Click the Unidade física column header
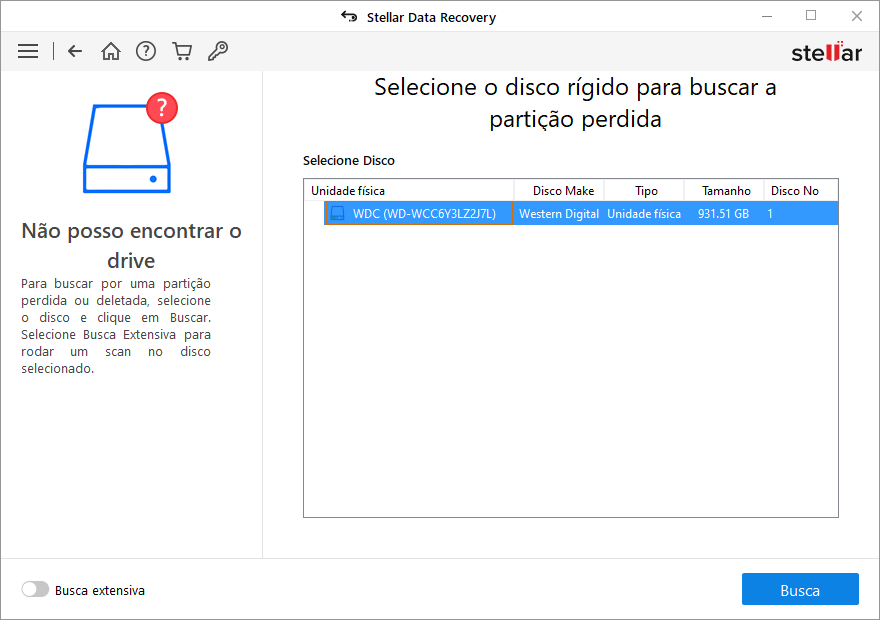880x620 pixels. (409, 191)
